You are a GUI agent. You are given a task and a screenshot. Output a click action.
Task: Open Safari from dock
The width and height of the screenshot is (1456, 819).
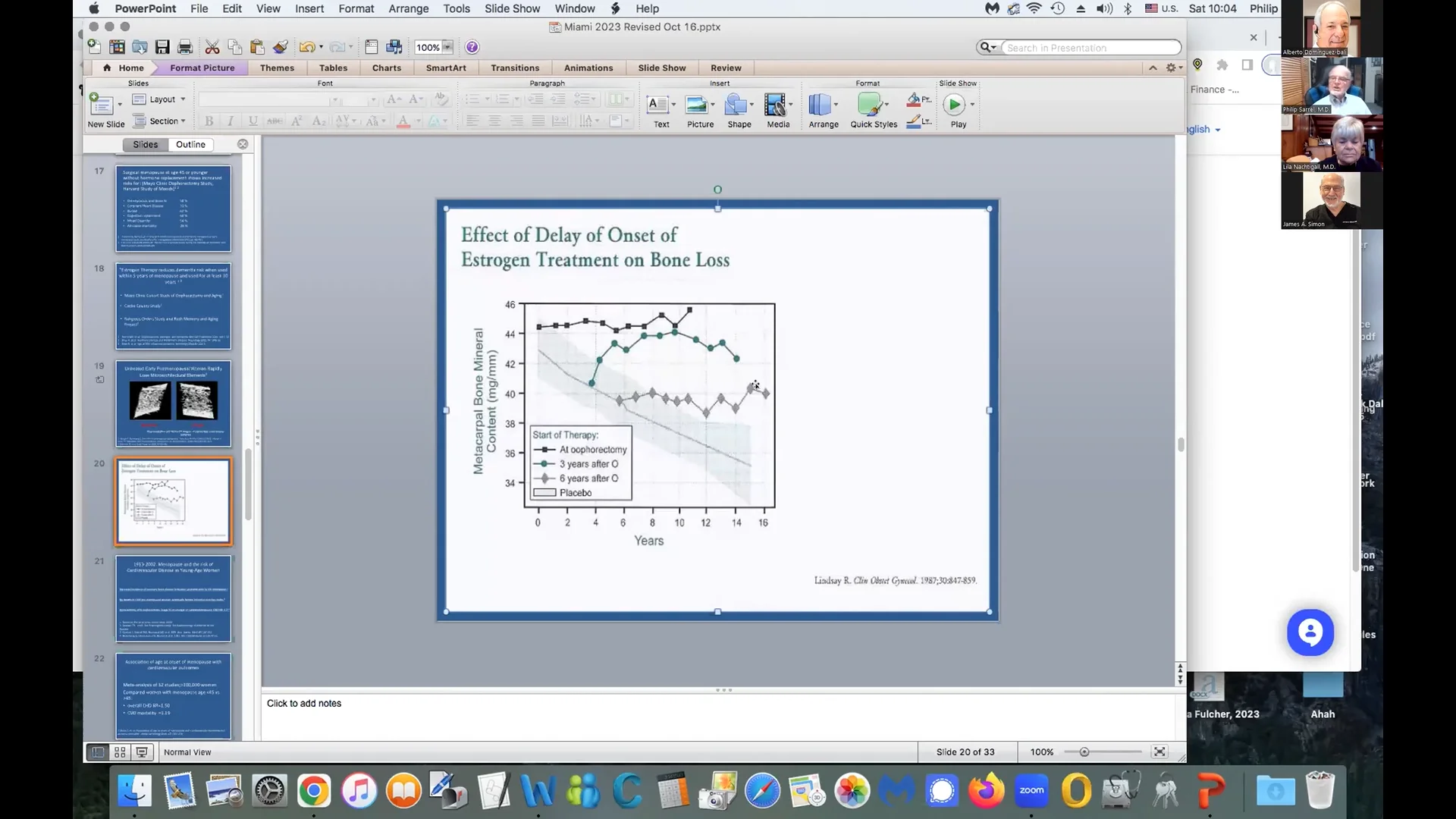762,791
